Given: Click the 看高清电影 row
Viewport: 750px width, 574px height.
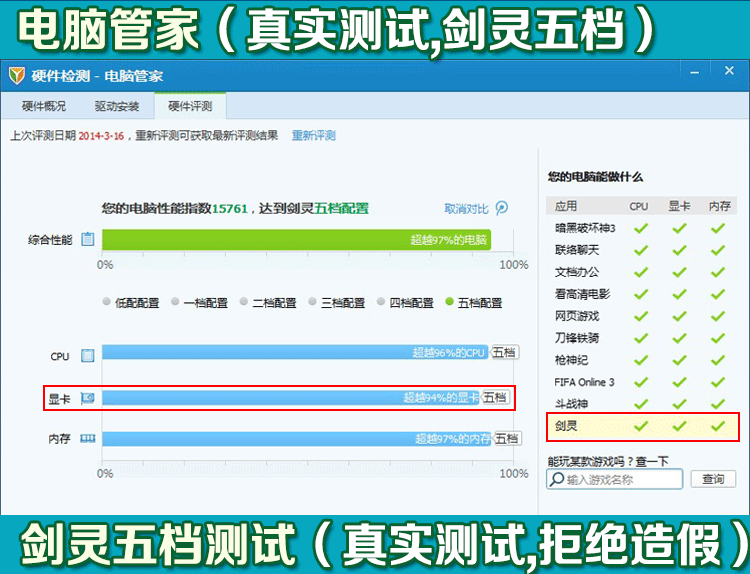Looking at the screenshot, I should click(641, 294).
